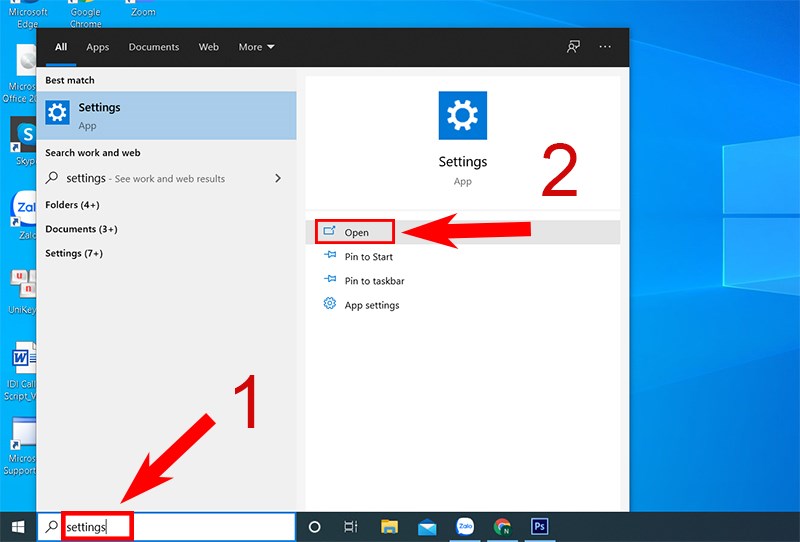Viewport: 800px width, 542px height.
Task: Click the Windows Start button
Action: click(x=18, y=527)
